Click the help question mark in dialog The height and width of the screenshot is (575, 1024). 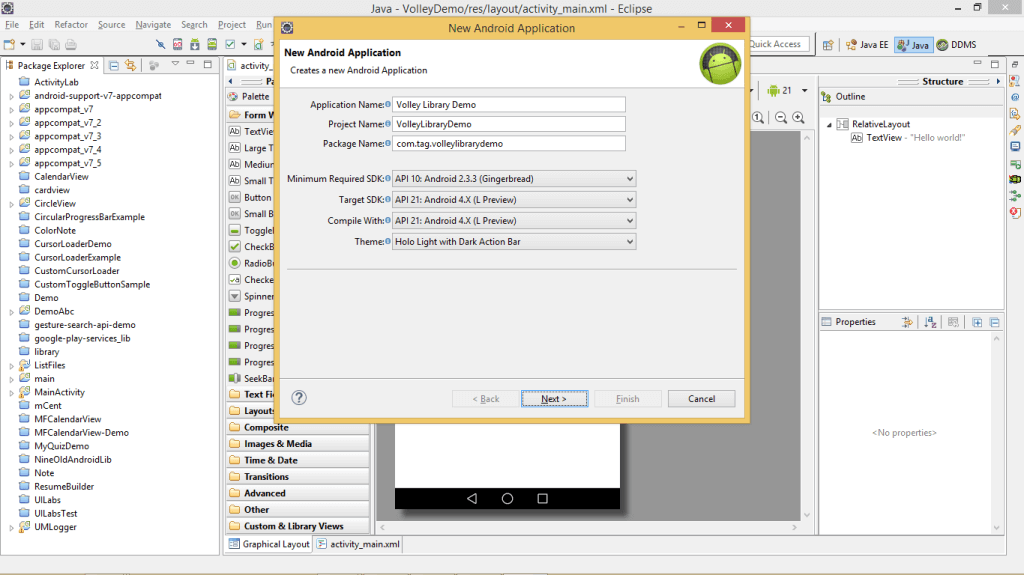tap(298, 398)
